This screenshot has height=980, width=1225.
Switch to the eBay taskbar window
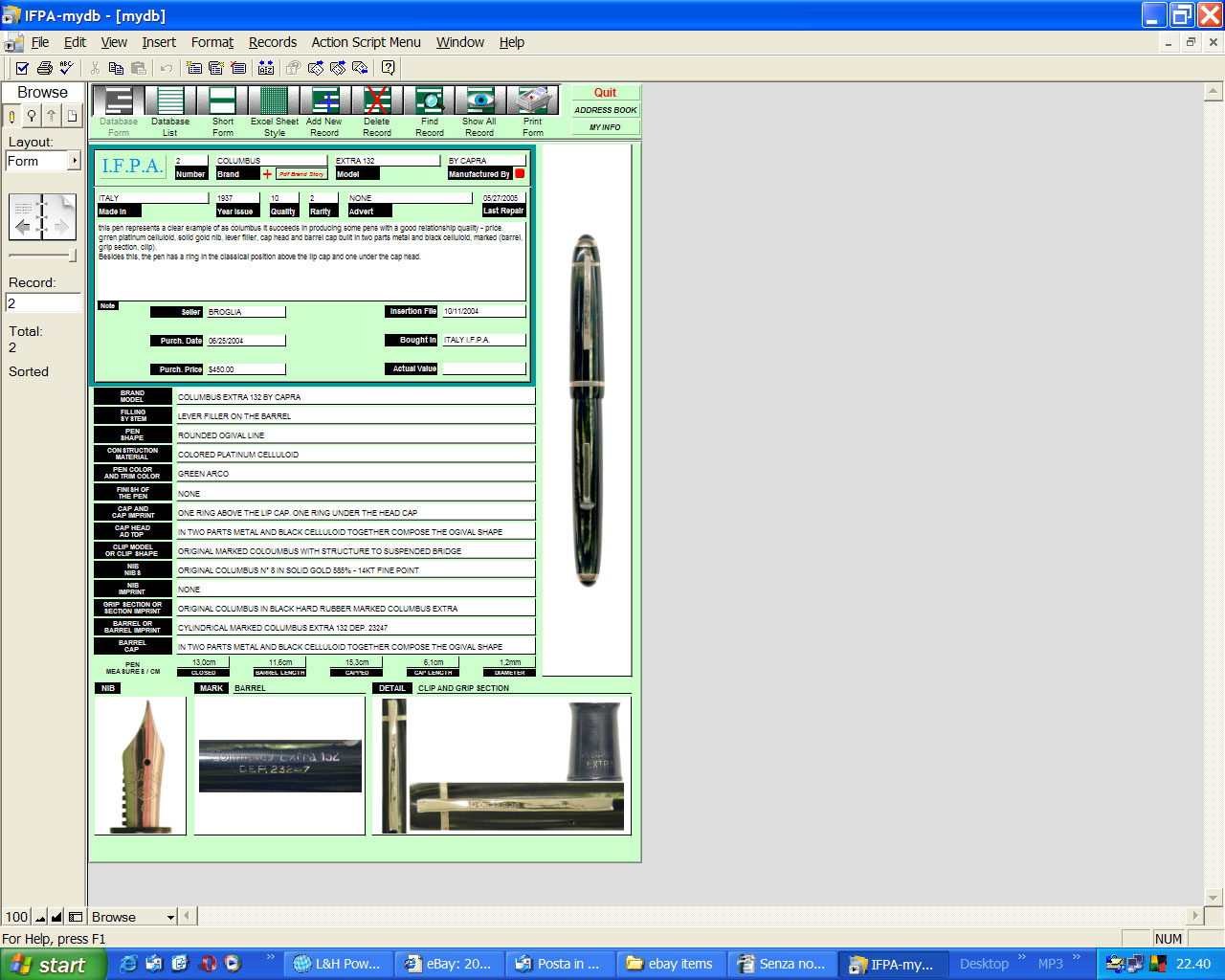(x=450, y=964)
